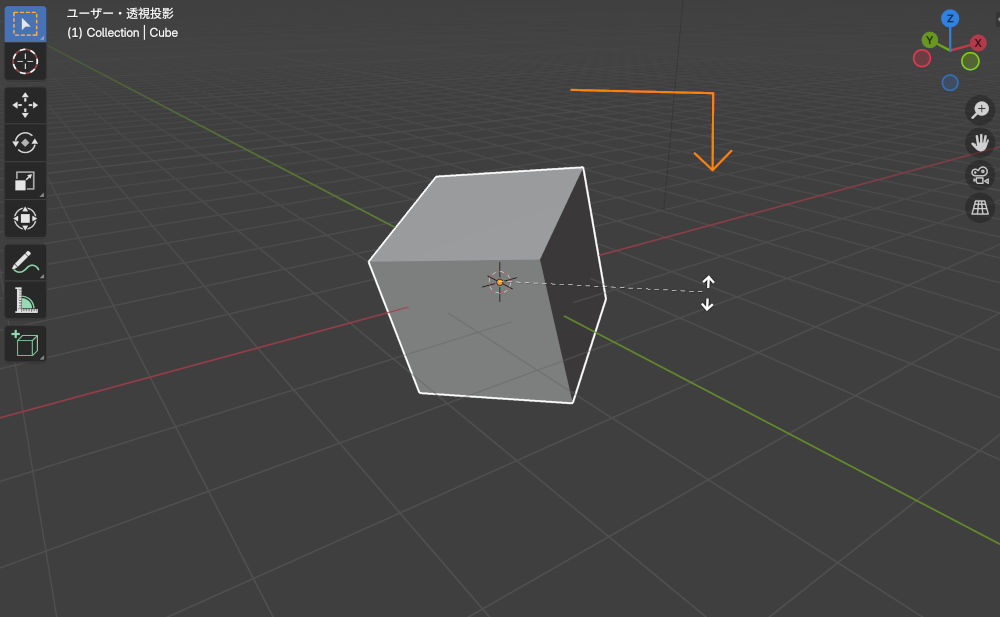Snap view to green Y axis
This screenshot has height=617, width=1000.
tap(930, 40)
